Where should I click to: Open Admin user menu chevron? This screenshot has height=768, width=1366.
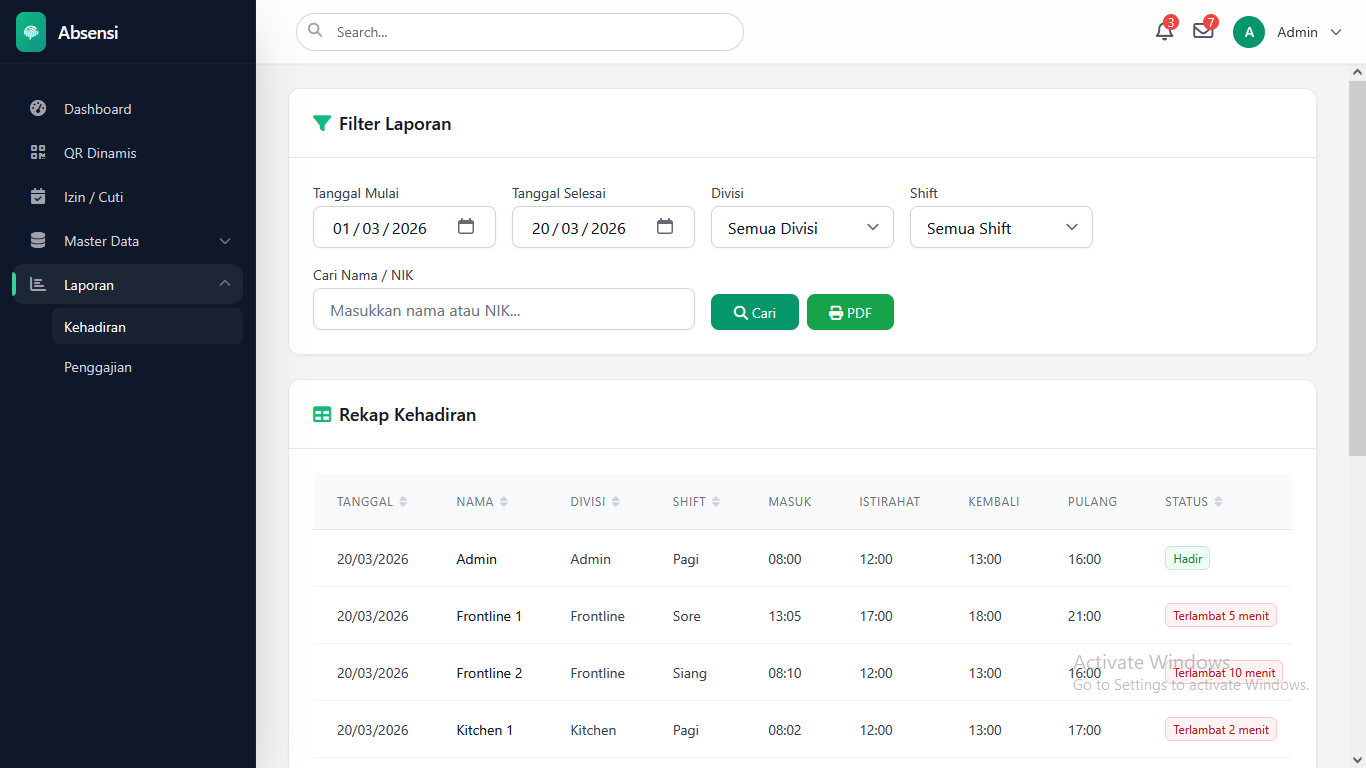pyautogui.click(x=1336, y=32)
